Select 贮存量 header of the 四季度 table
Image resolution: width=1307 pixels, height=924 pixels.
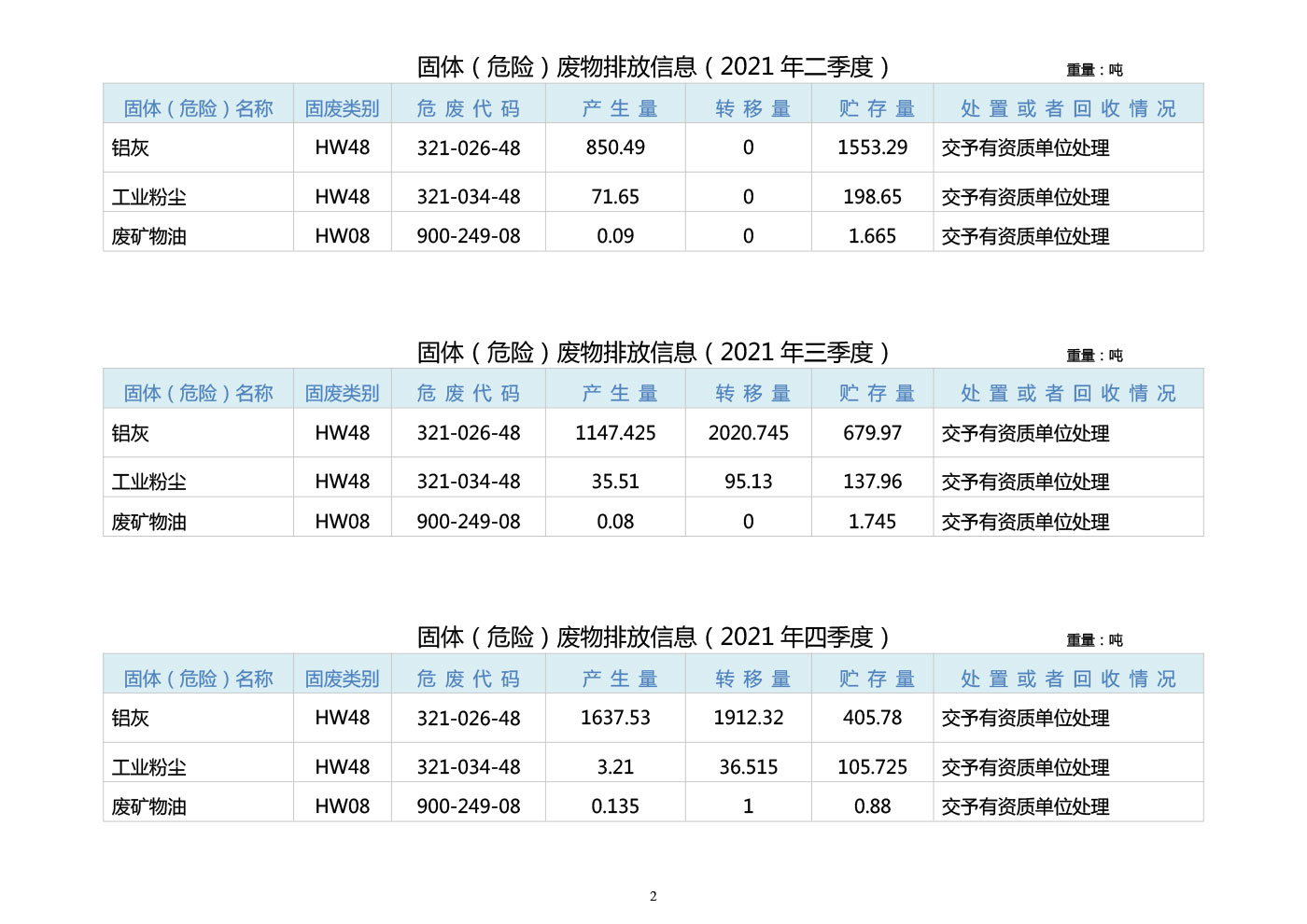point(876,679)
